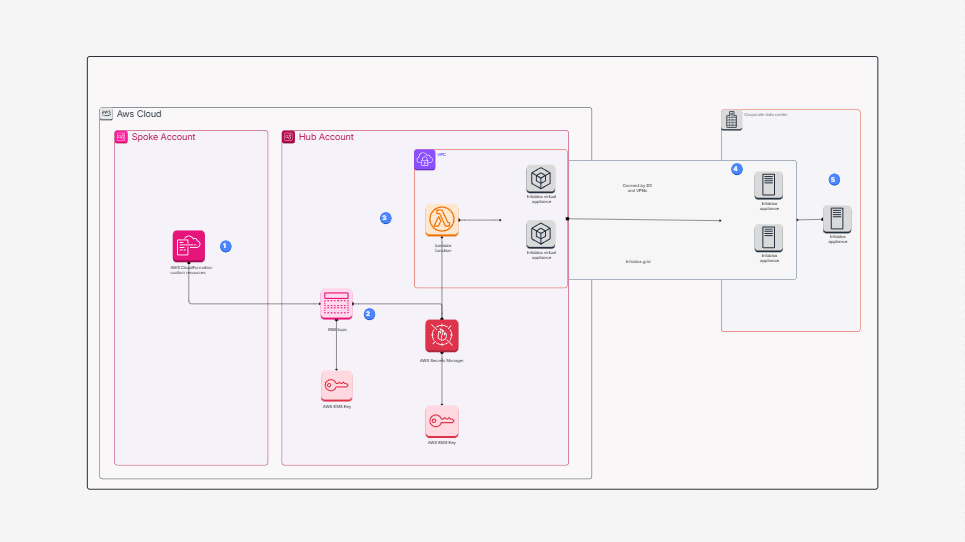Click connector between grid and rightmost appliance

point(810,219)
